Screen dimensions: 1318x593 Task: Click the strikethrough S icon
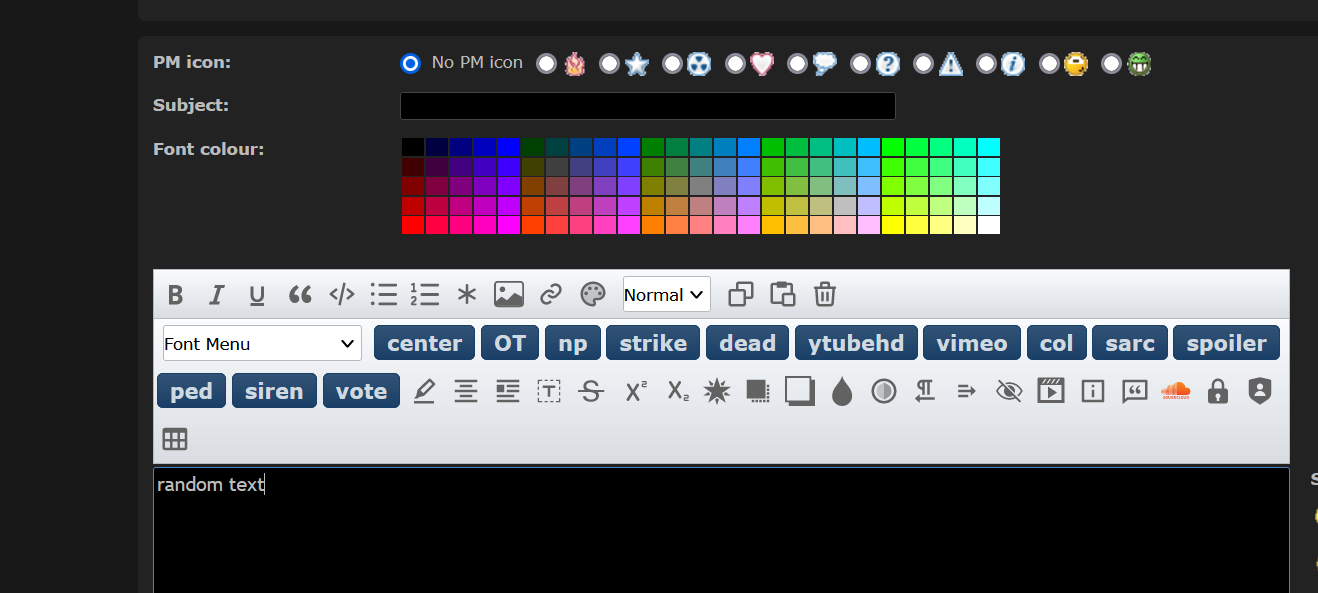592,391
